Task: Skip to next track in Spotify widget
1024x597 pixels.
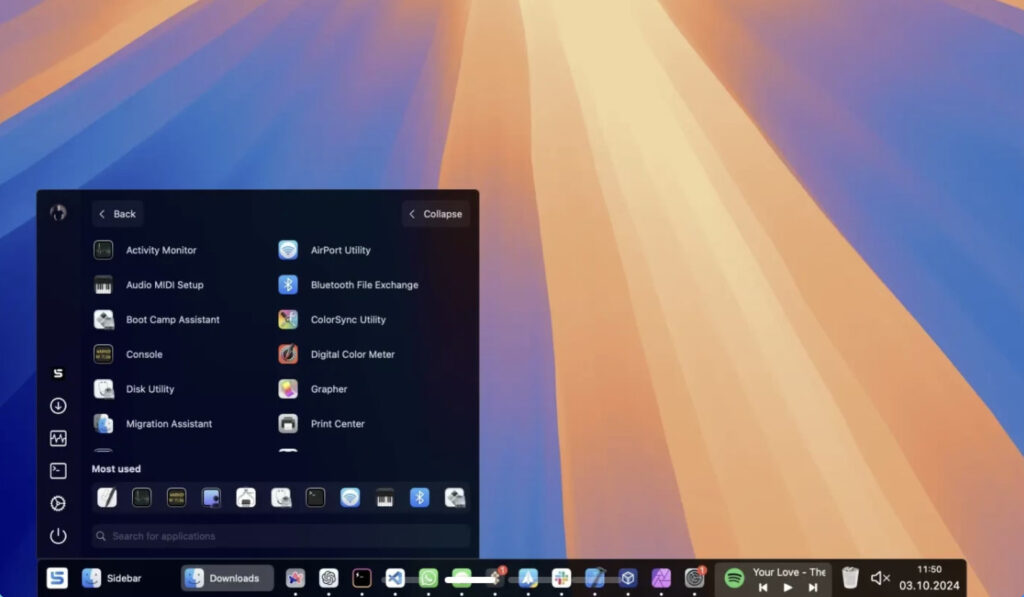Action: pos(813,587)
